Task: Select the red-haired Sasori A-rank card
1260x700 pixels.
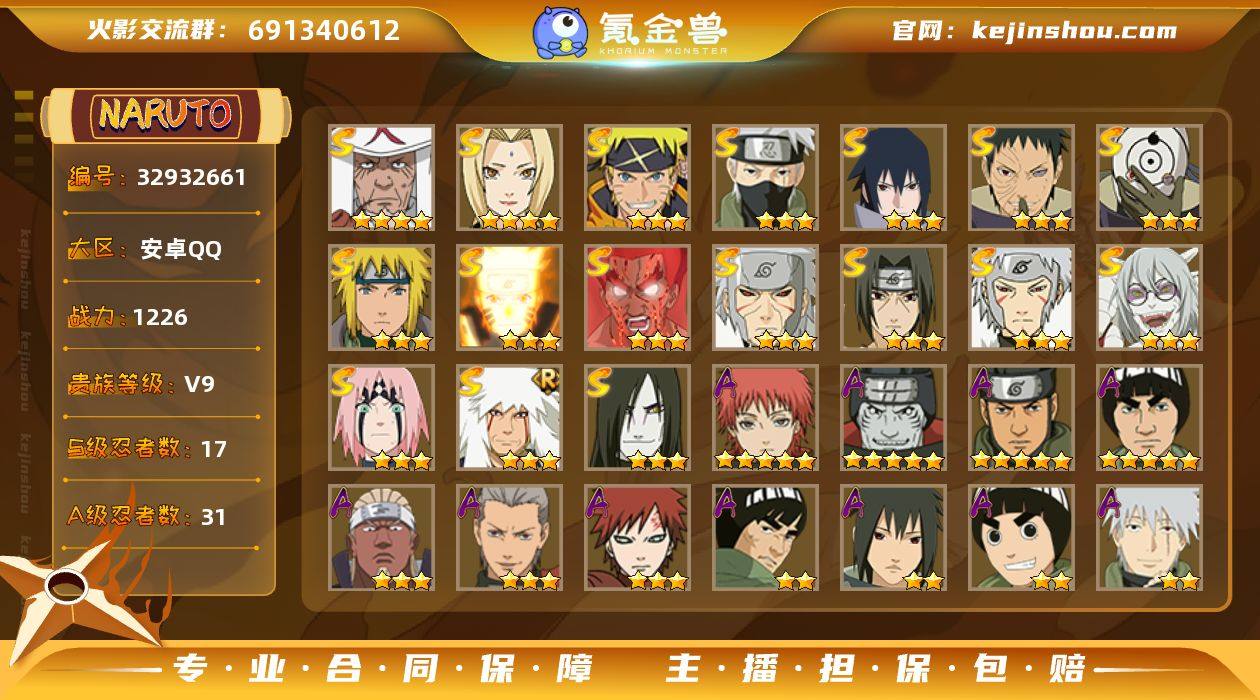Action: (765, 418)
